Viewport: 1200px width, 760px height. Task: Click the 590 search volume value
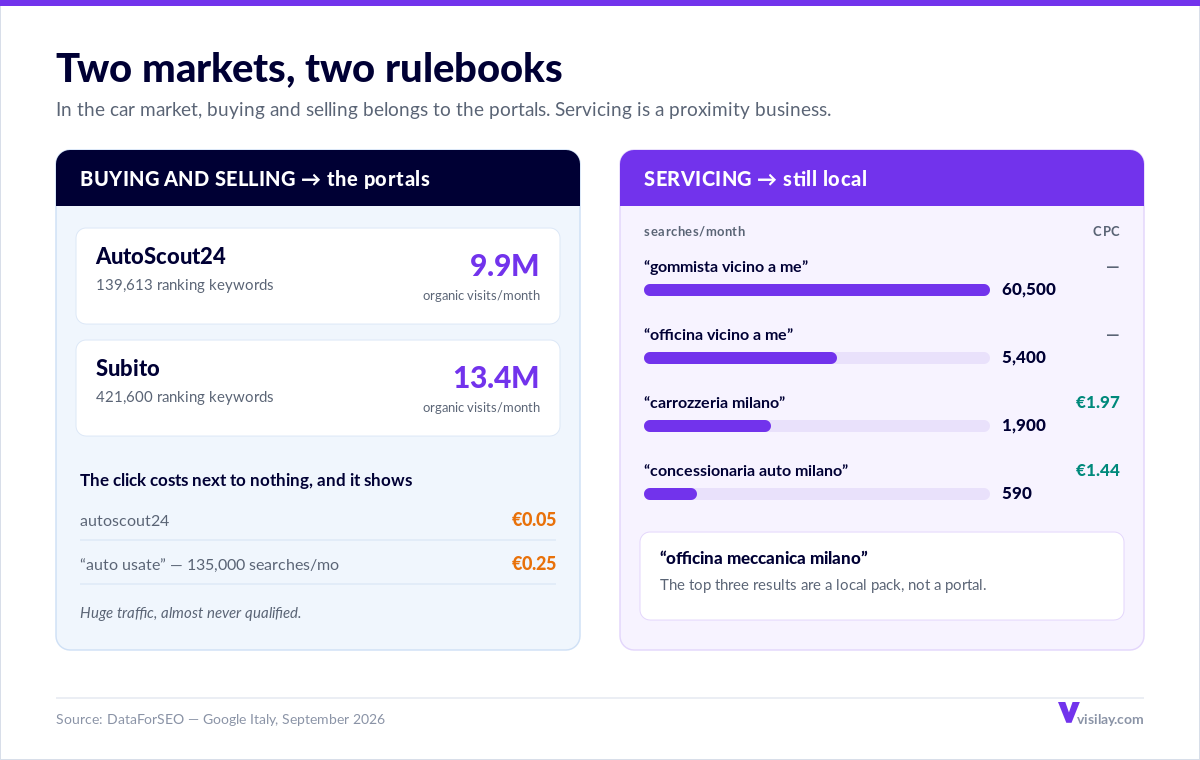pyautogui.click(x=1017, y=494)
